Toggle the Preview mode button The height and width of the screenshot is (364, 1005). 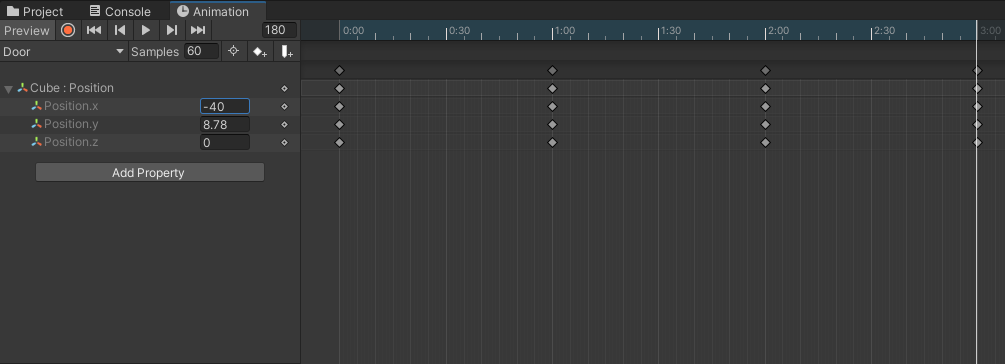tap(27, 30)
